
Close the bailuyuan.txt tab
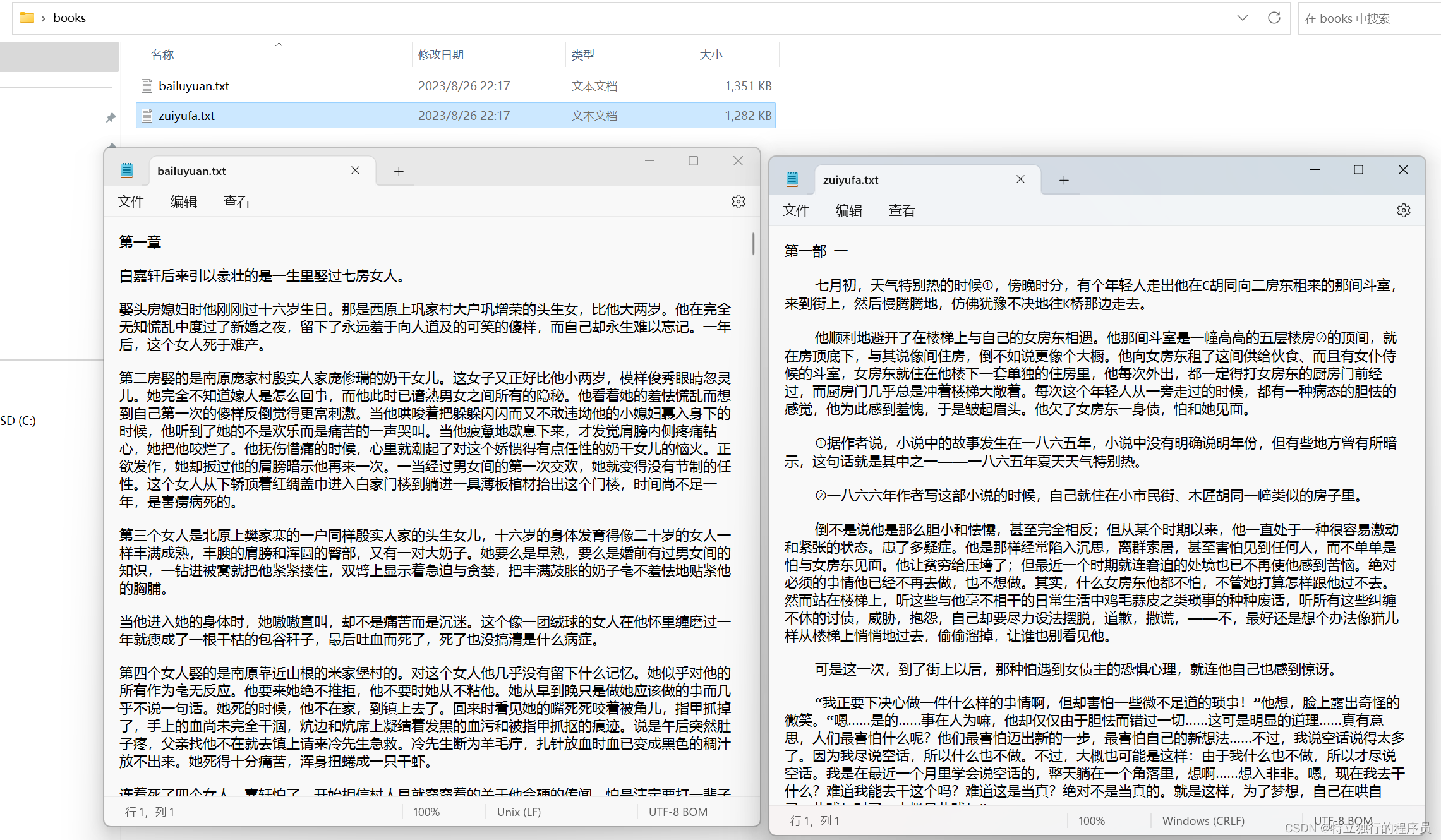coord(355,171)
